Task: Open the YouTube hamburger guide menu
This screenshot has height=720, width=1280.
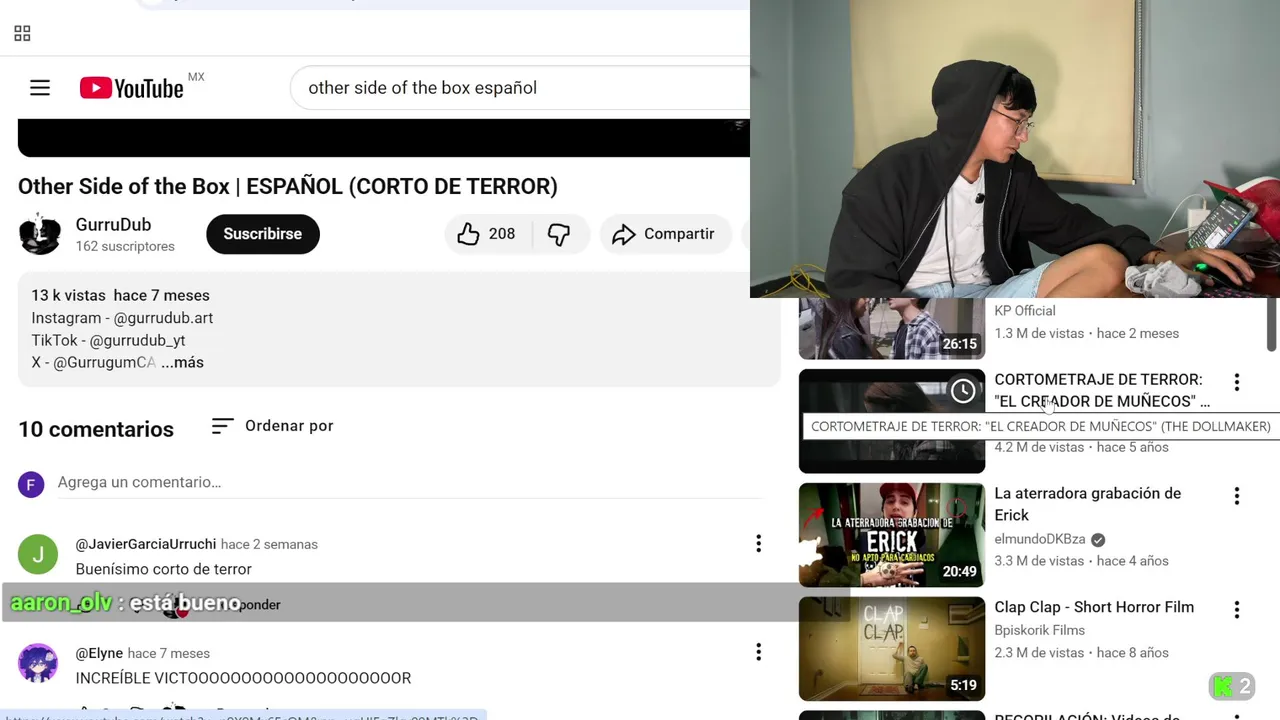Action: 40,88
